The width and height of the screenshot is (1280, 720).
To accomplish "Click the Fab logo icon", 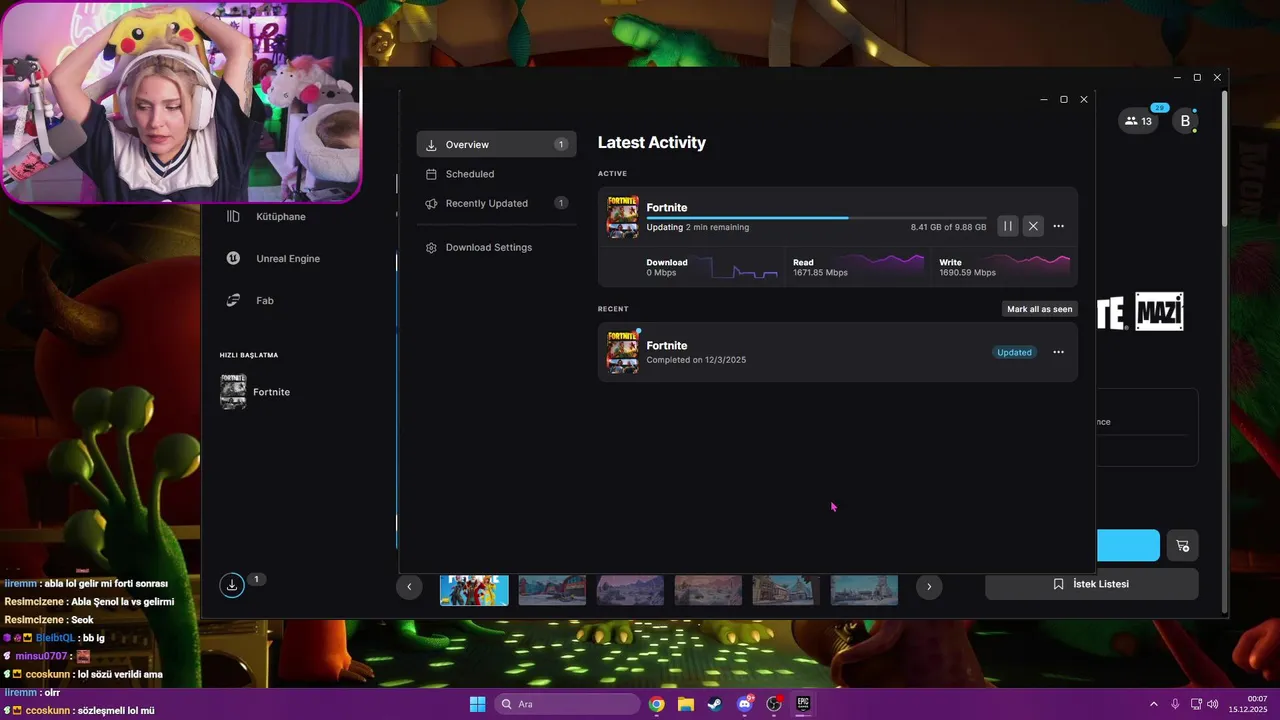I will [233, 300].
